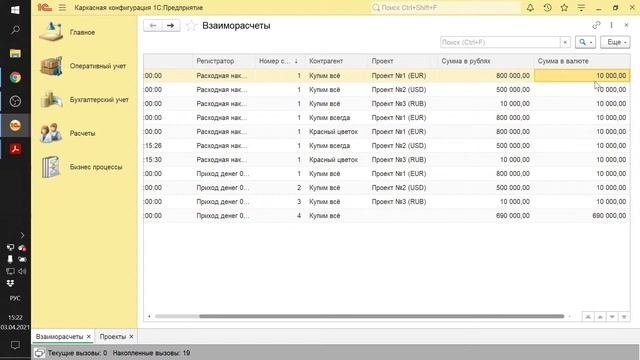Image resolution: width=640 pixels, height=360 pixels.
Task: Open the Windows action center icon
Action: point(15,345)
